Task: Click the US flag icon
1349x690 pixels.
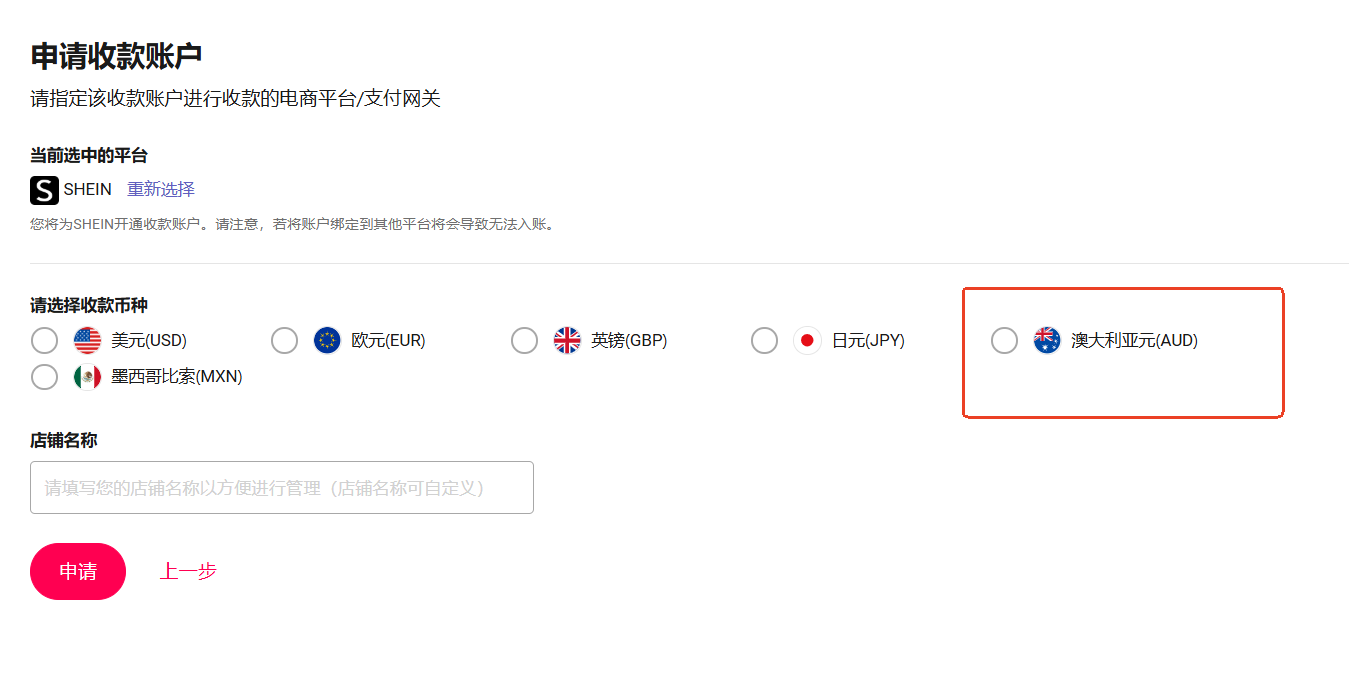Action: [x=88, y=341]
